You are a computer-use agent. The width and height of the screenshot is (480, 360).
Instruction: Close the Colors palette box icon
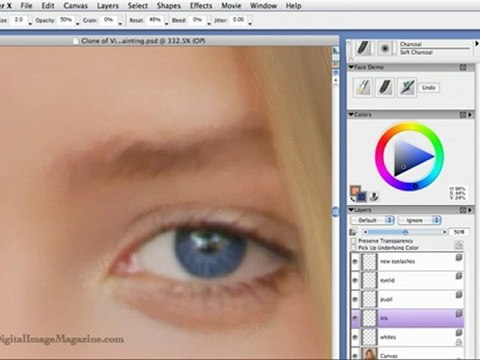click(x=463, y=115)
